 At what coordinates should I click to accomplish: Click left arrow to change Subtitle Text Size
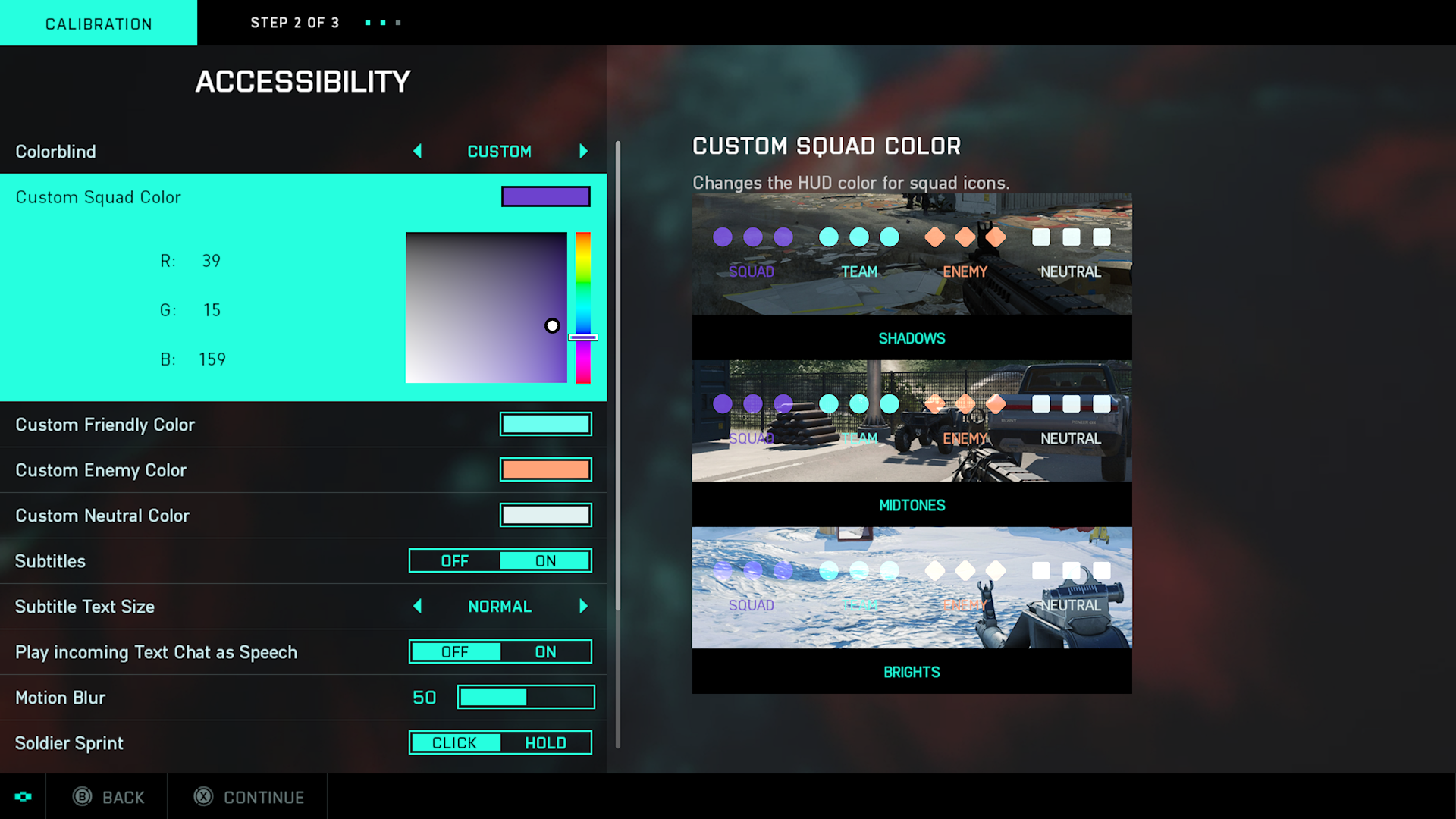click(418, 606)
